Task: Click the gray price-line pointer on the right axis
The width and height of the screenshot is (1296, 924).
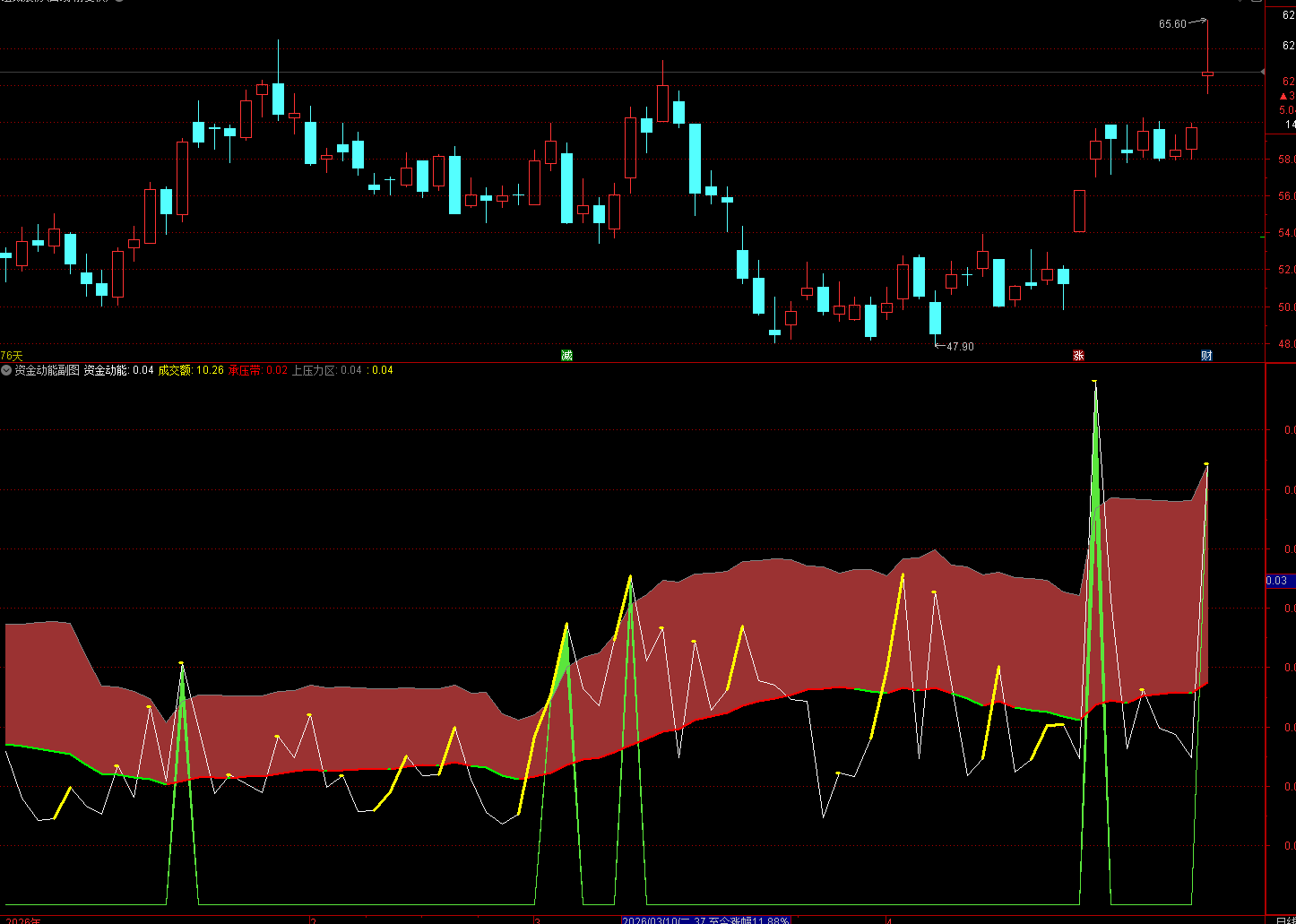Action: [1263, 72]
